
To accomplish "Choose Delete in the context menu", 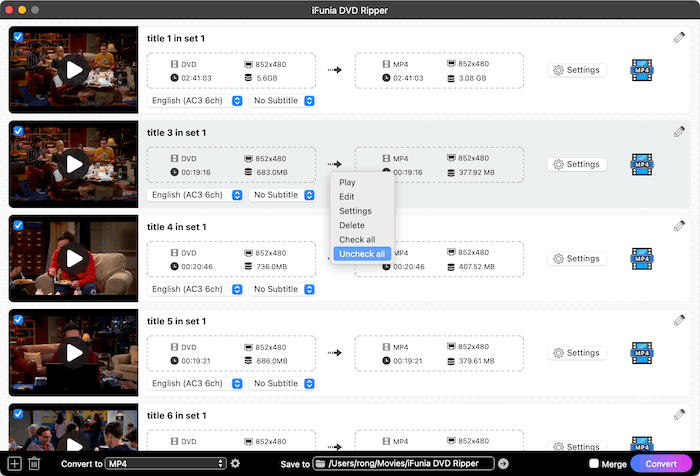I will click(352, 225).
